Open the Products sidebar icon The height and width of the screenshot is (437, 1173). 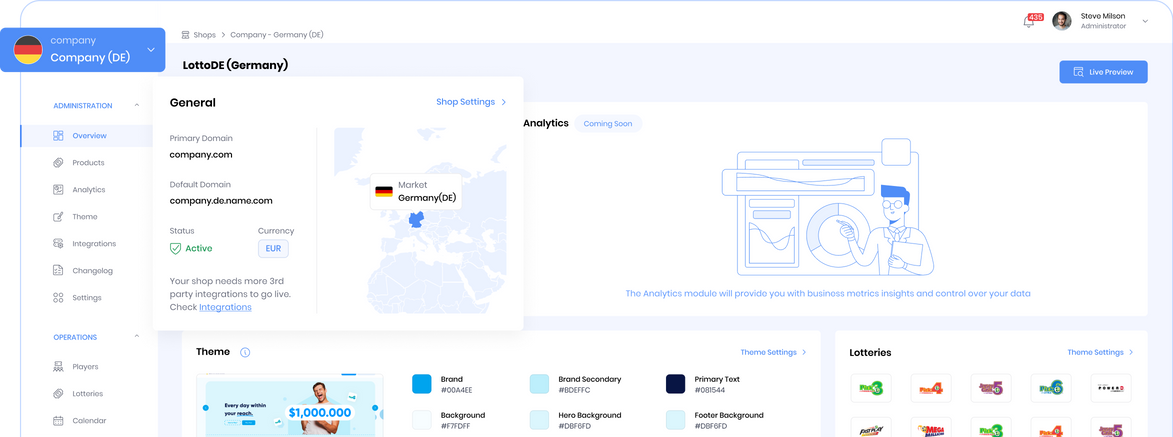click(x=59, y=163)
